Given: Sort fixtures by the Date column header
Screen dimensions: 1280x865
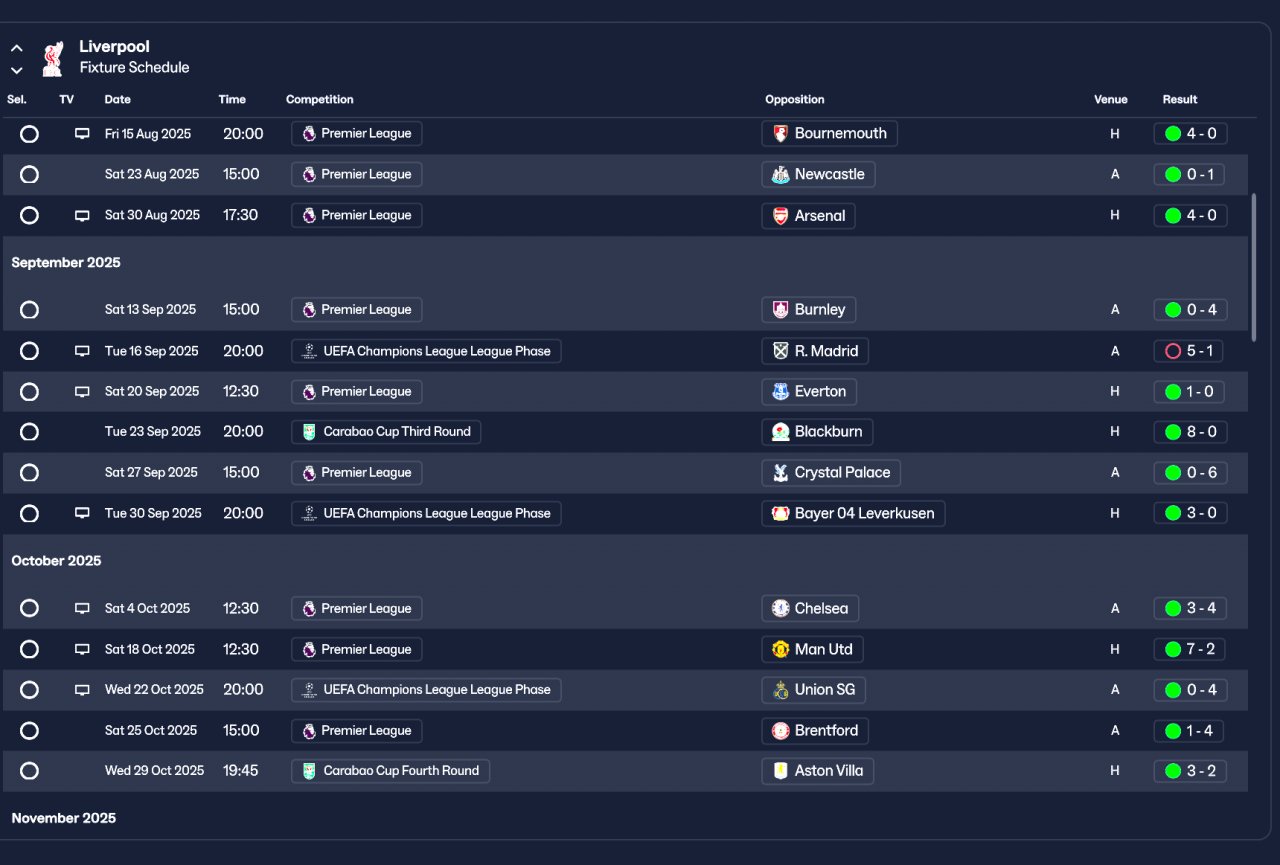Looking at the screenshot, I should click(x=118, y=100).
